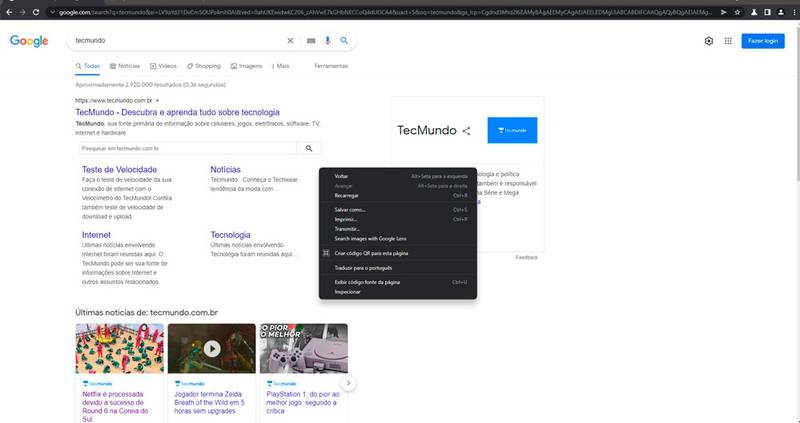This screenshot has height=423, width=800.
Task: Click the QR code icon in context menu
Action: tap(326, 253)
